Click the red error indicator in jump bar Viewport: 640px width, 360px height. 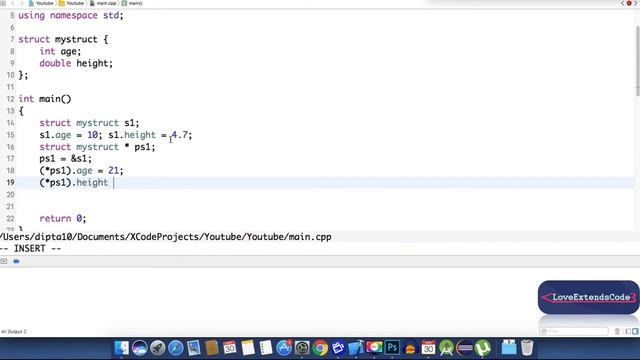(x=629, y=3)
